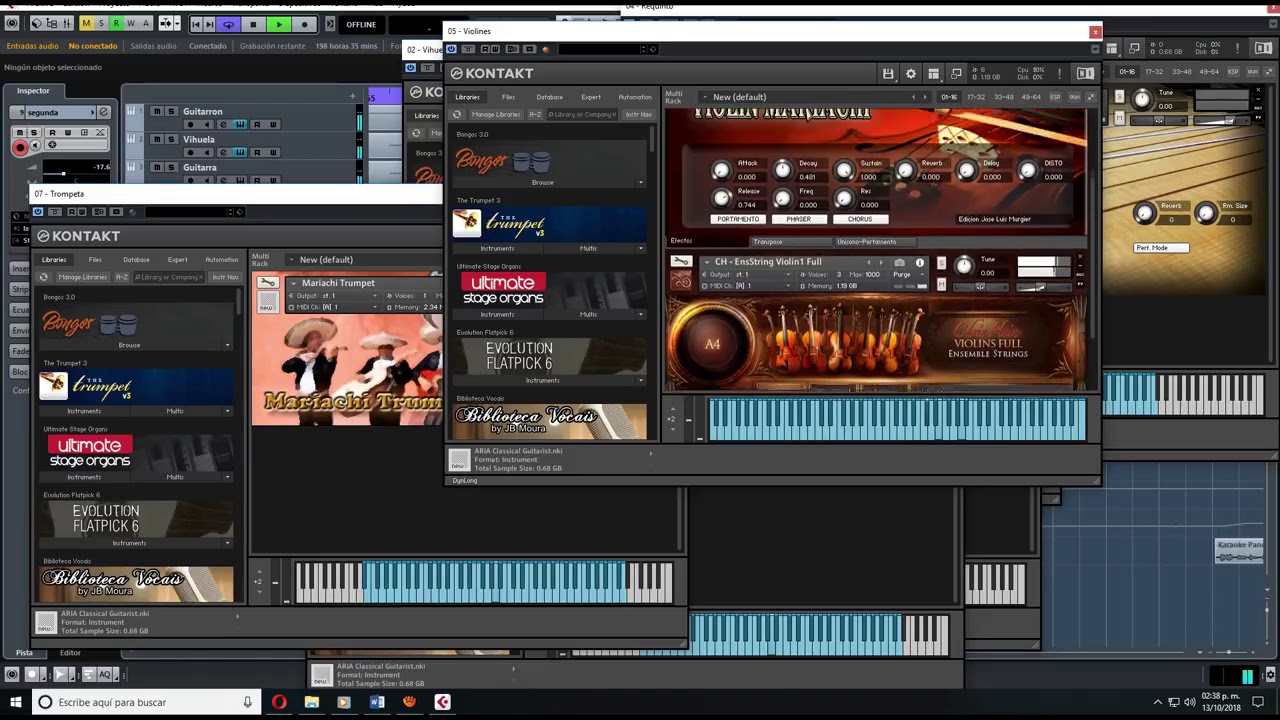Toggle CHORUS button on violin instrument
The image size is (1280, 720).
[x=859, y=219]
